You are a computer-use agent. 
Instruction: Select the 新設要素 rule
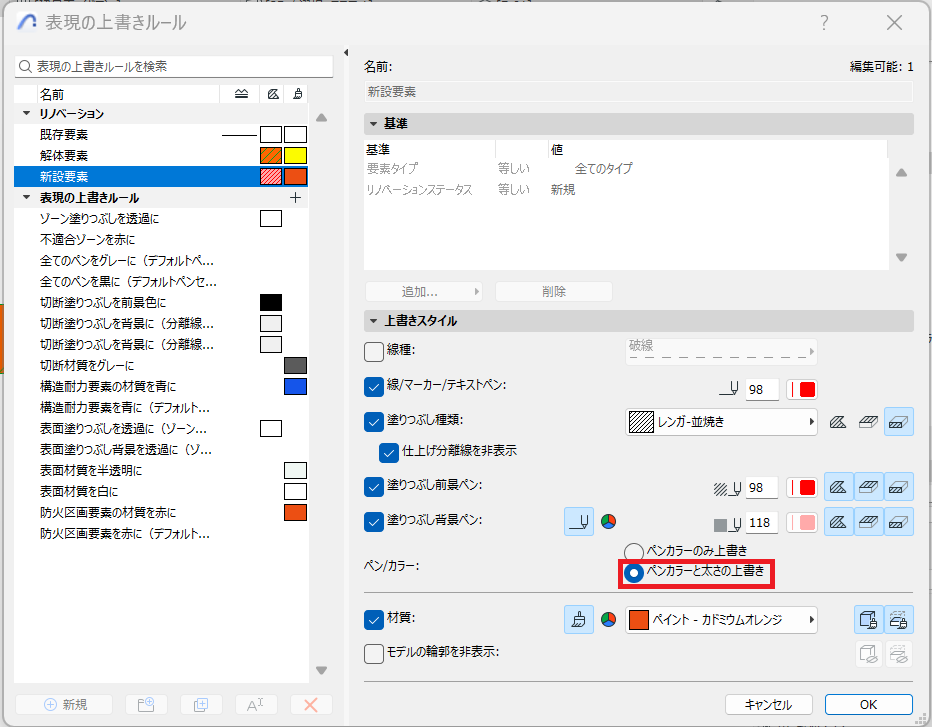[160, 177]
